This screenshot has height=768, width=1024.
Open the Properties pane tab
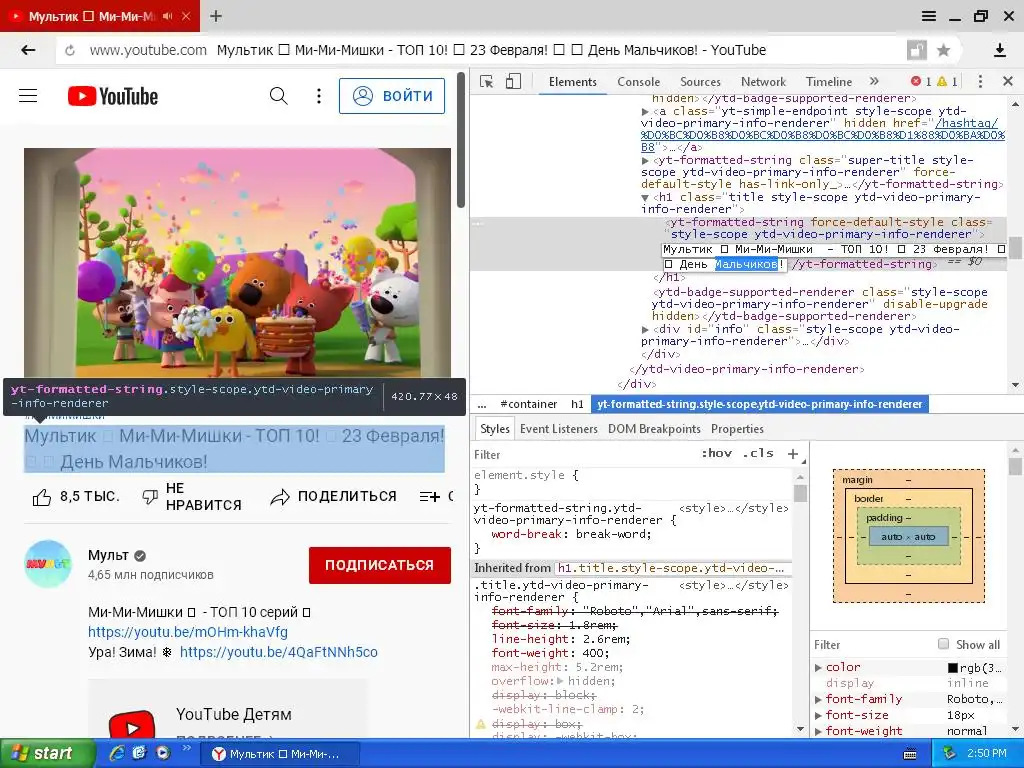[x=737, y=429]
